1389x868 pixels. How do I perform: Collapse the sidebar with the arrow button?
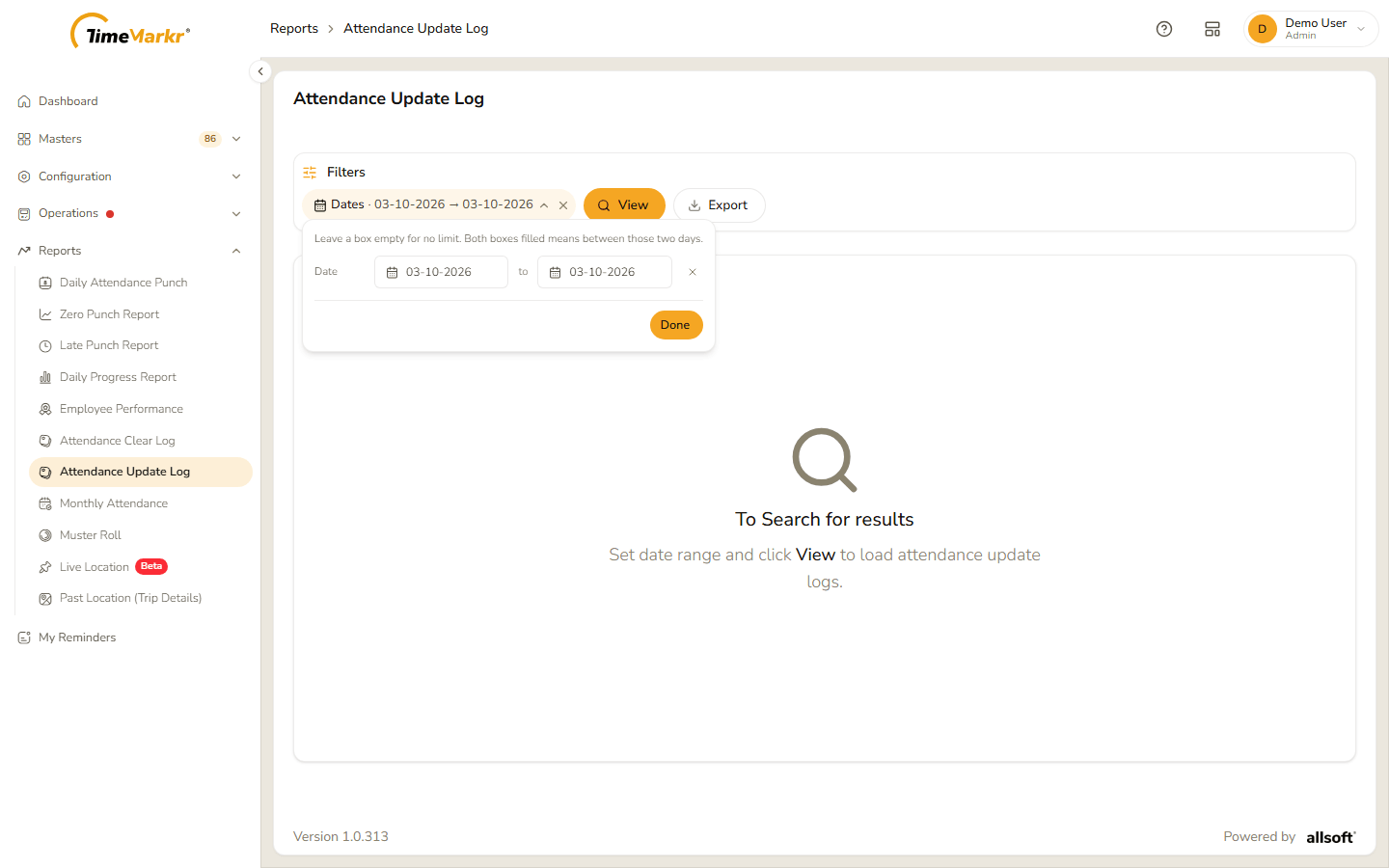coord(260,71)
